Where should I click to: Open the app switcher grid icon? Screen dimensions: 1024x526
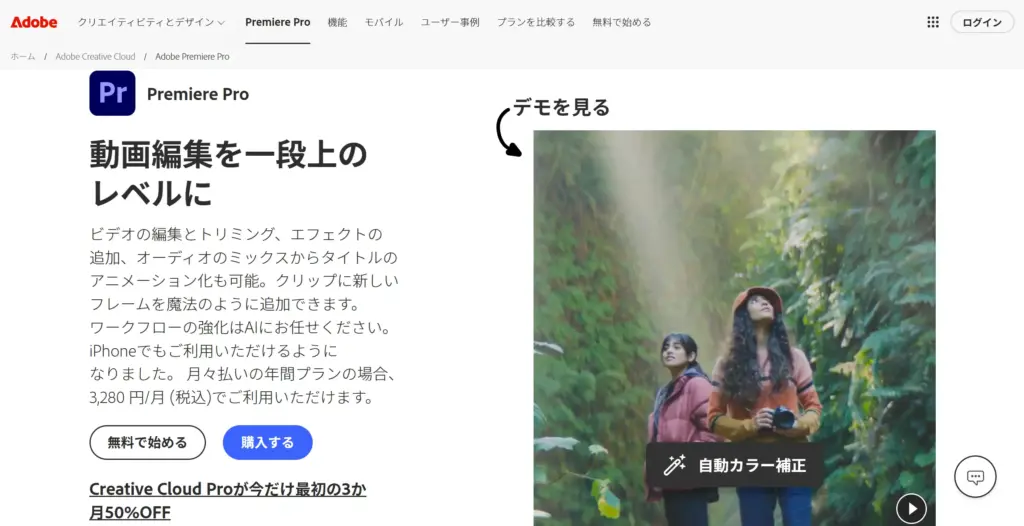932,22
